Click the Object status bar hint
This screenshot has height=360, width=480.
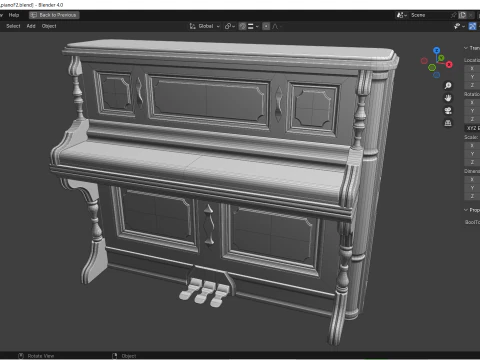point(125,356)
